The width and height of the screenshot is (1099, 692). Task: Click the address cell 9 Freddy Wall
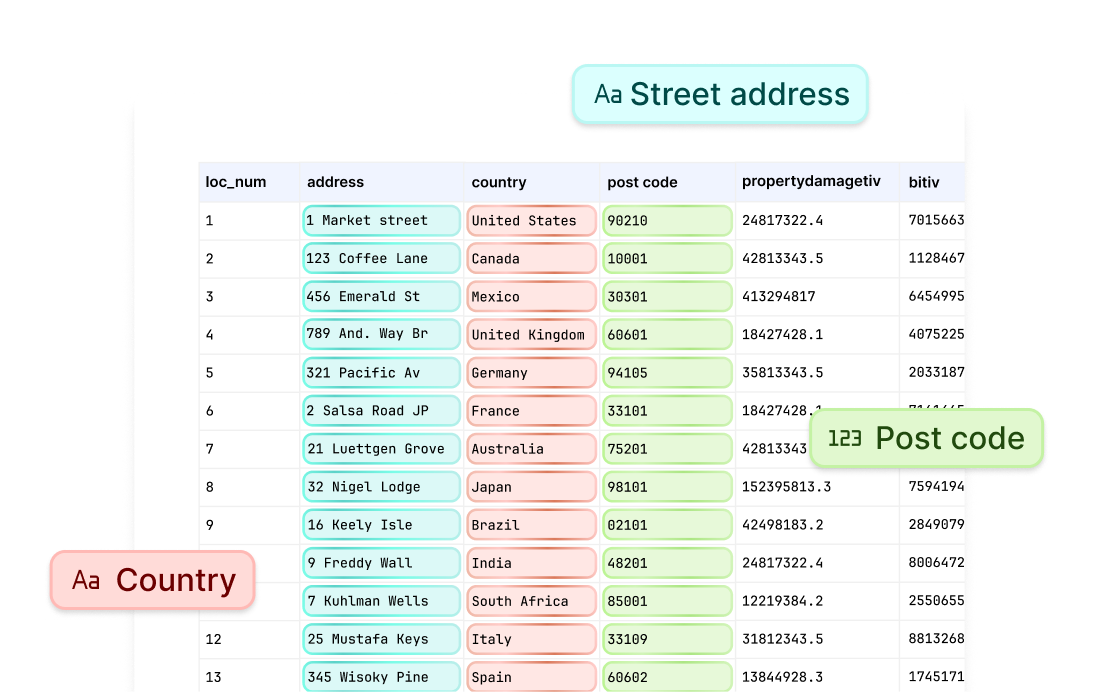click(x=381, y=562)
